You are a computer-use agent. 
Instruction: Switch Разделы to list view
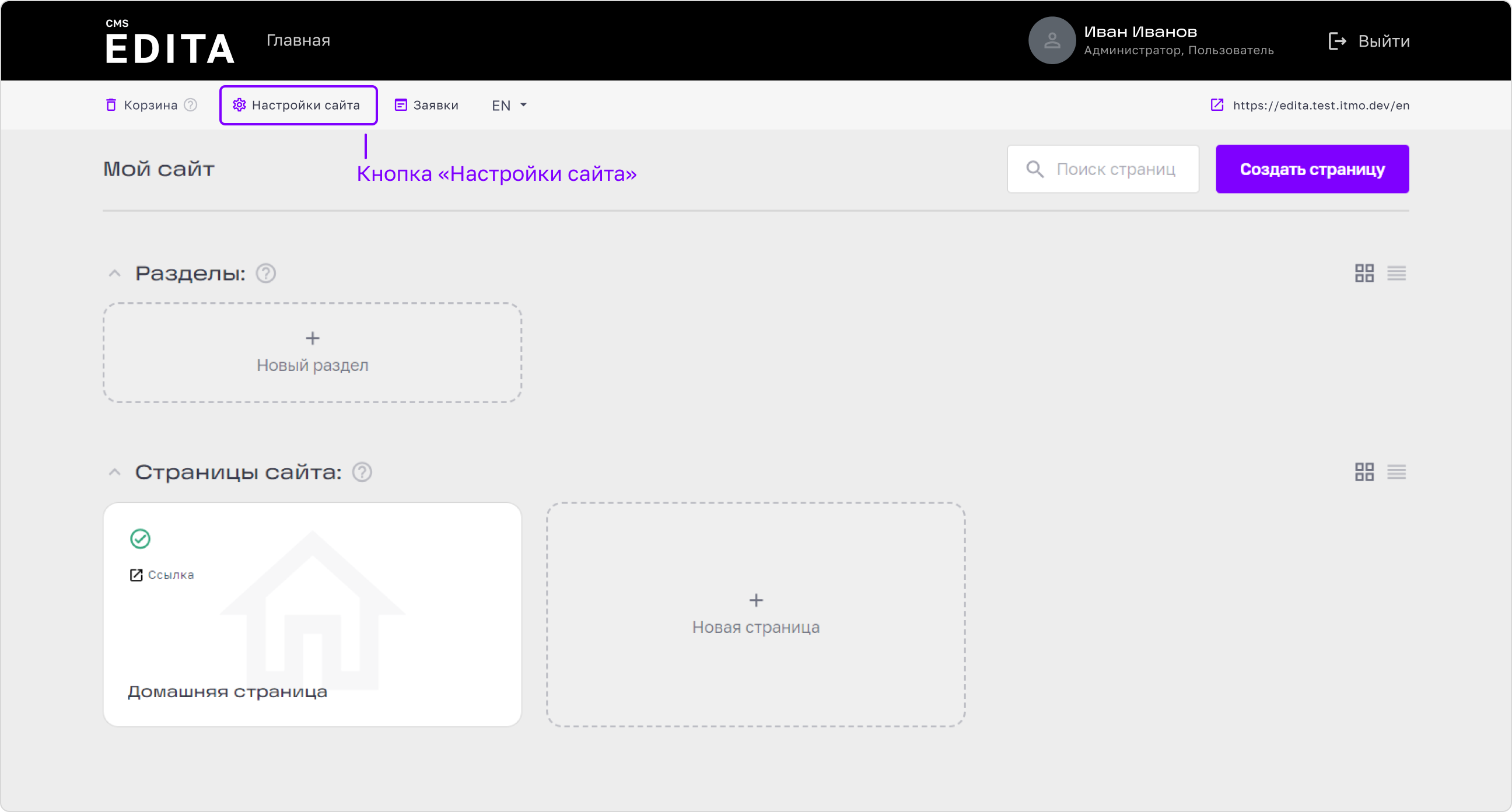coord(1396,273)
